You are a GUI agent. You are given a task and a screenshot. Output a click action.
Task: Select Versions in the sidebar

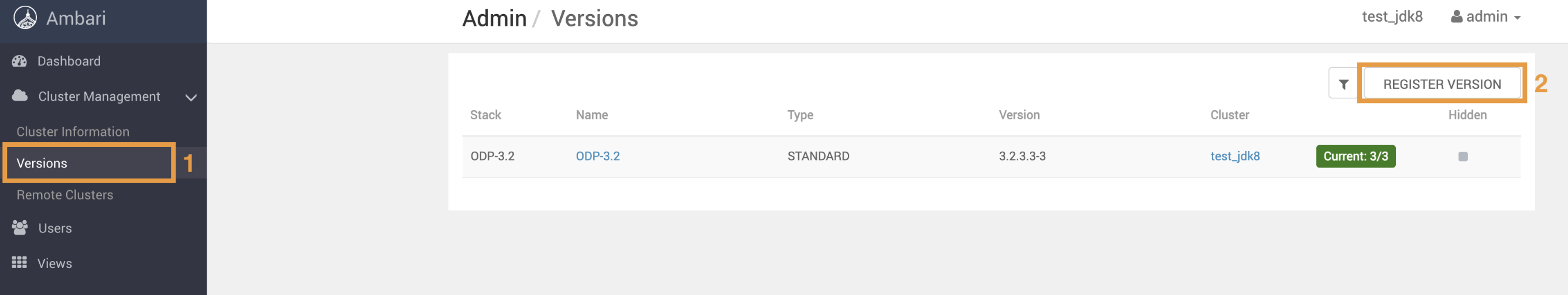[42, 163]
